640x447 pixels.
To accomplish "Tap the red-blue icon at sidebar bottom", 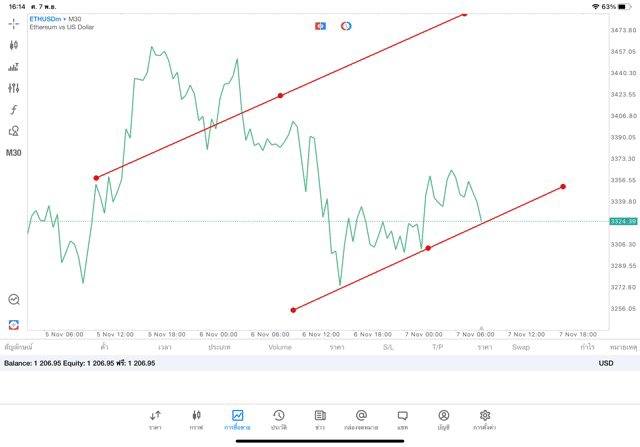I will click(14, 324).
